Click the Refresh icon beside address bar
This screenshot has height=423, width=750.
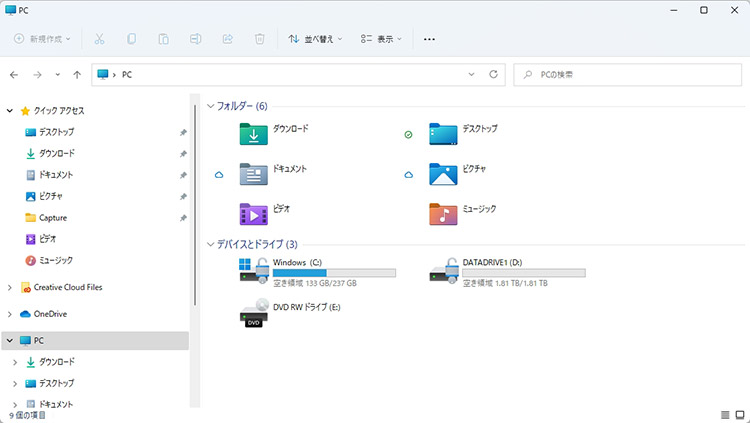(493, 74)
